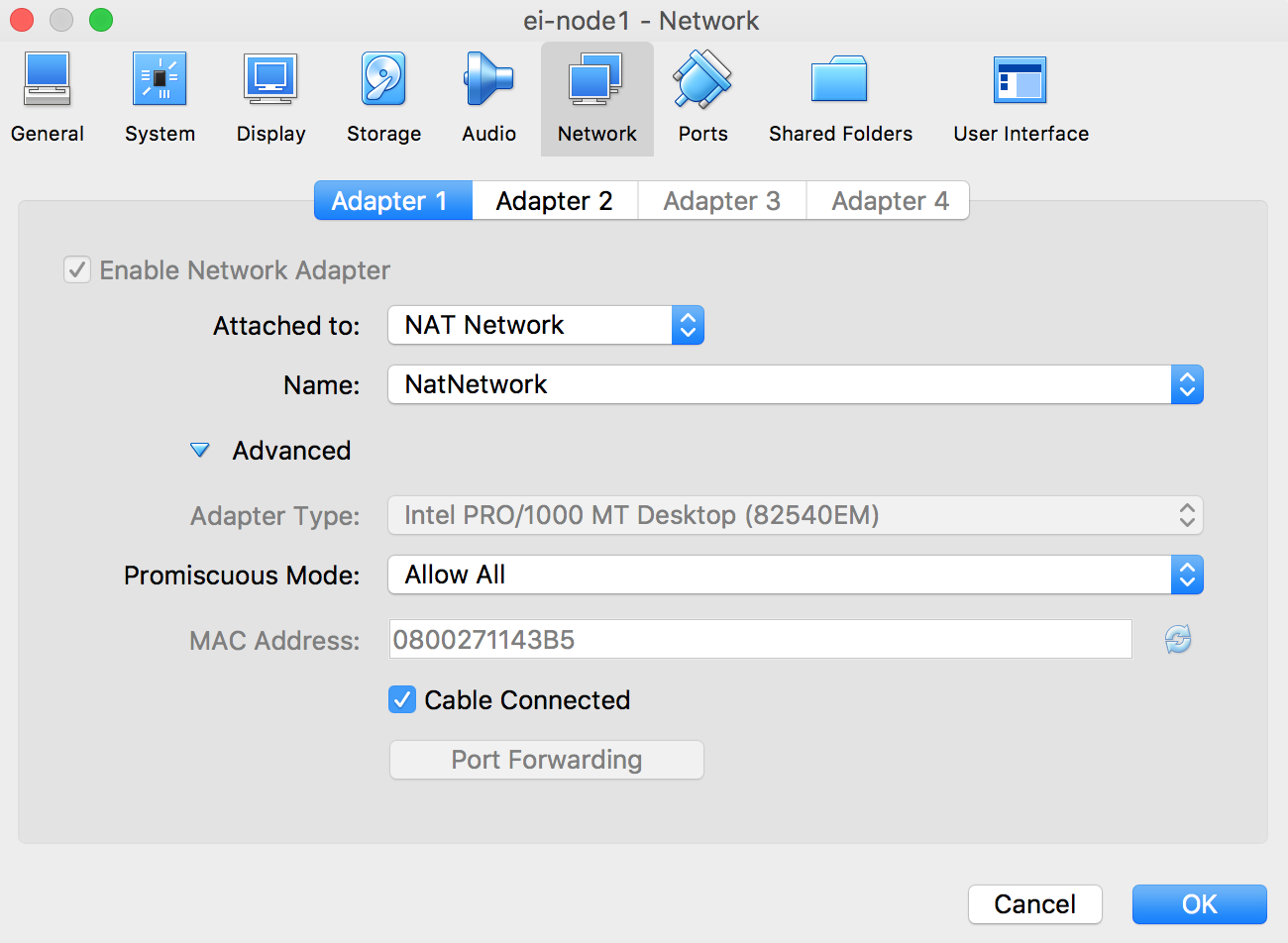Viewport: 1288px width, 943px height.
Task: Switch to the Adapter 4 tab
Action: click(x=889, y=200)
